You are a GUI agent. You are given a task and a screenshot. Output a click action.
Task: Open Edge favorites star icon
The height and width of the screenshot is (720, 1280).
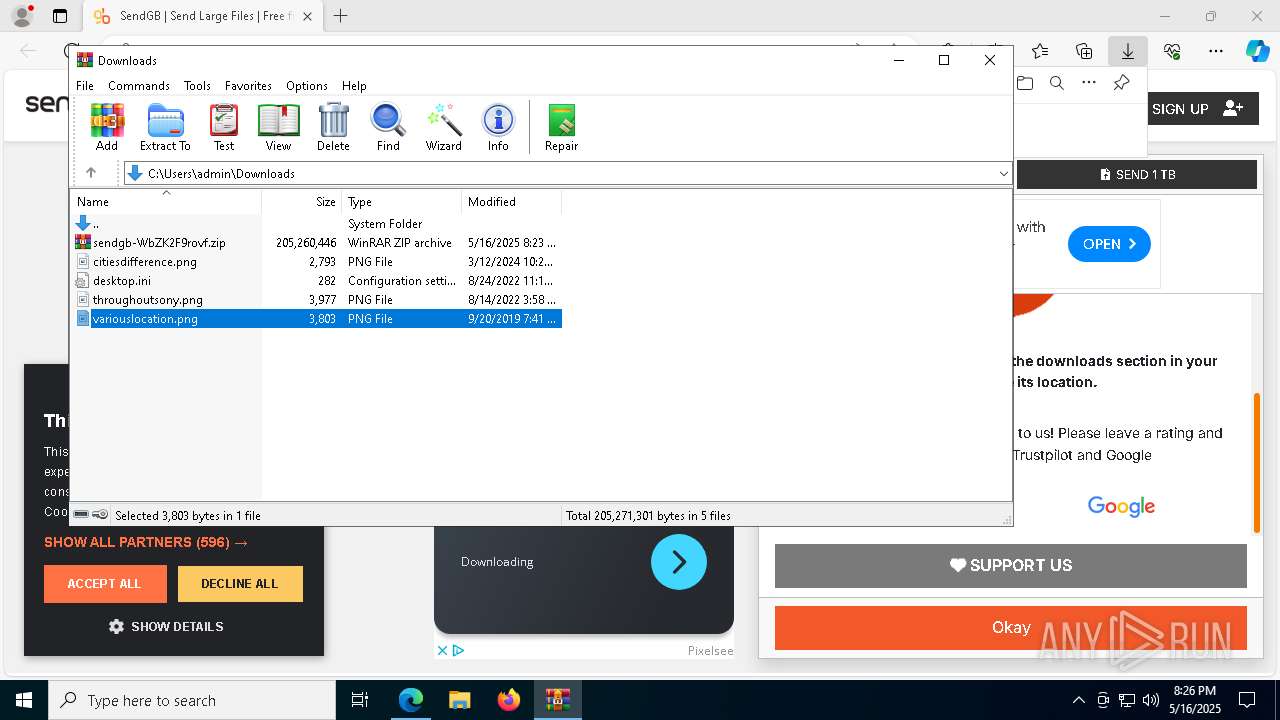(1040, 51)
